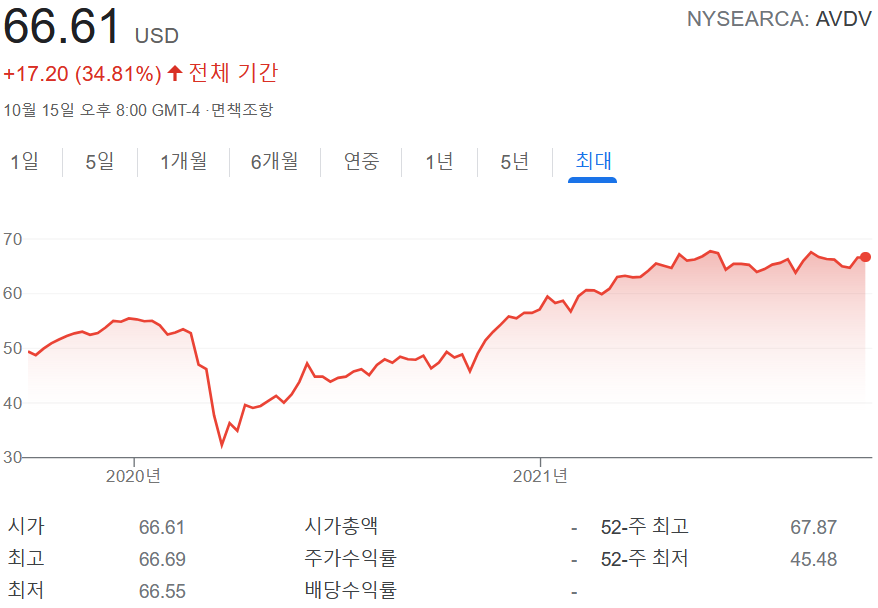Click the 2020년 axis label
This screenshot has height=608, width=878.
pos(133,476)
